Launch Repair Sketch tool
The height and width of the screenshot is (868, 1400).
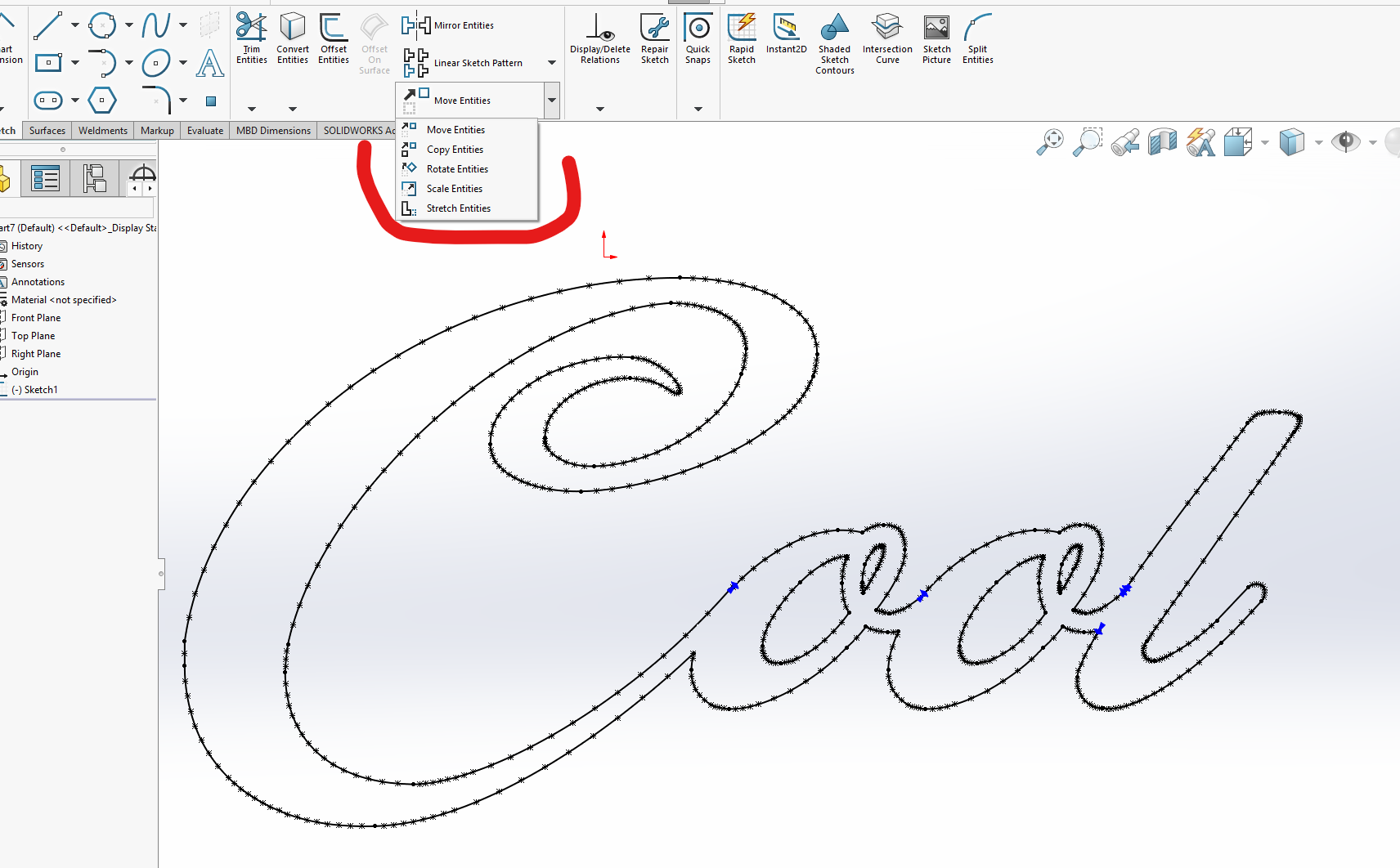click(x=655, y=38)
